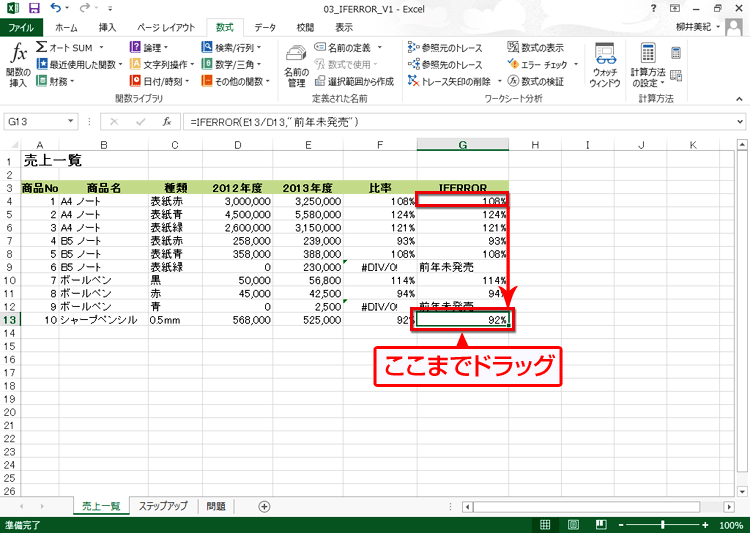Image resolution: width=750 pixels, height=533 pixels.
Task: Add a new sheet with the plus button
Action: pyautogui.click(x=264, y=506)
